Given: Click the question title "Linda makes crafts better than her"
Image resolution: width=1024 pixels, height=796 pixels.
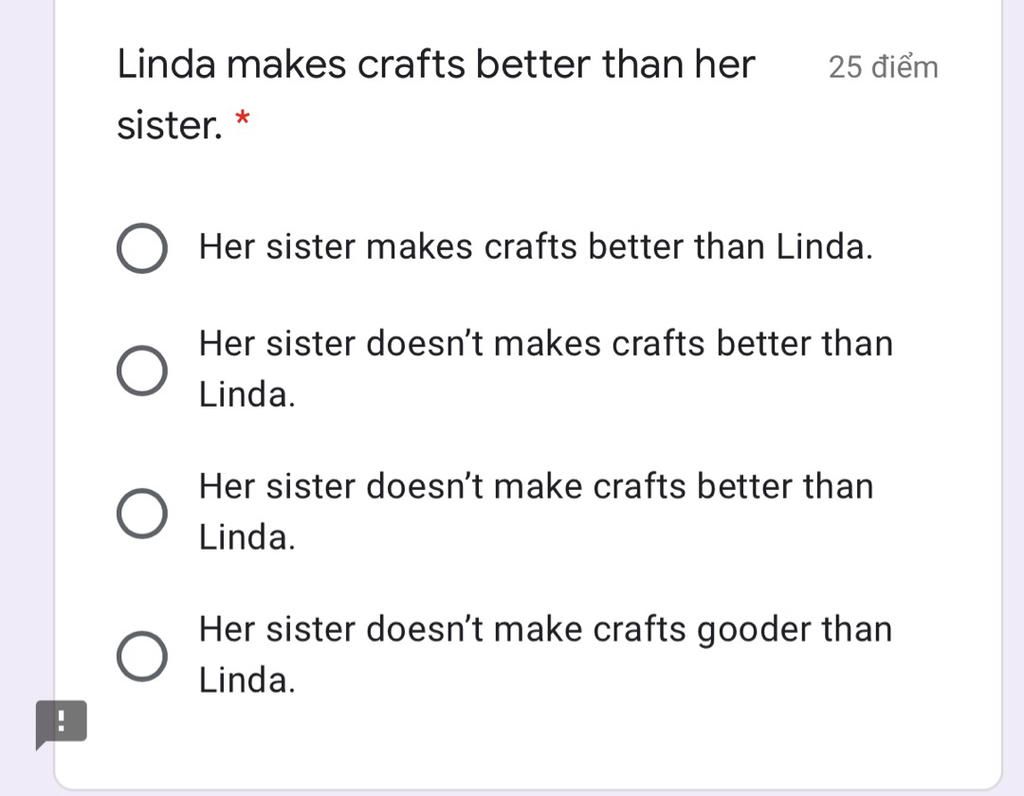Looking at the screenshot, I should (436, 66).
